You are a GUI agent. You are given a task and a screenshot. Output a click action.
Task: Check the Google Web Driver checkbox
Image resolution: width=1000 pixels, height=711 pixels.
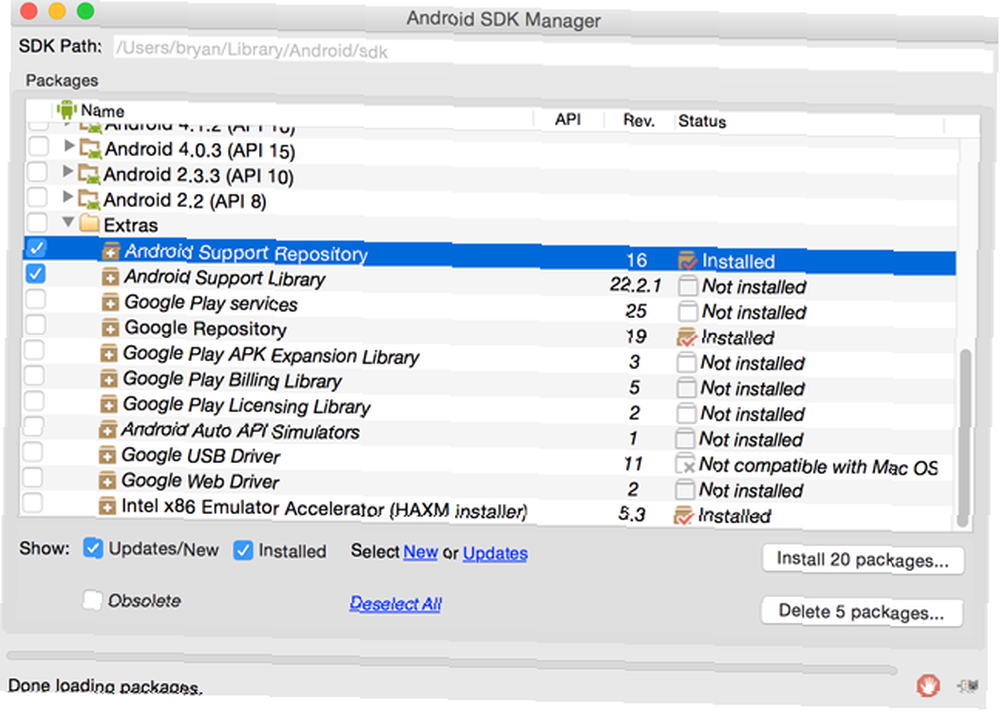point(33,478)
